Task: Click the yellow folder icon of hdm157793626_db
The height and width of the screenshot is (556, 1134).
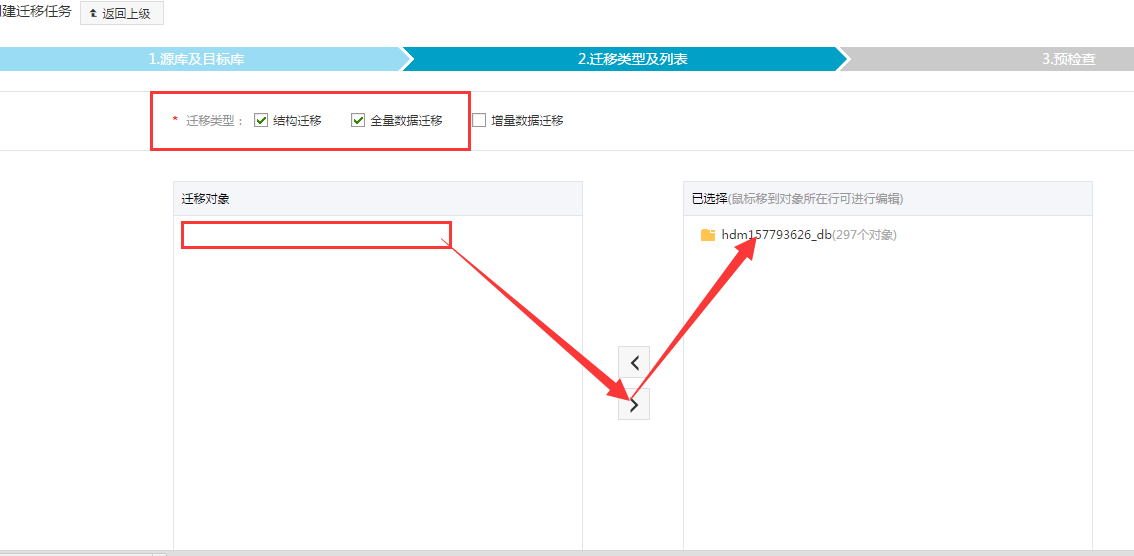Action: tap(708, 235)
